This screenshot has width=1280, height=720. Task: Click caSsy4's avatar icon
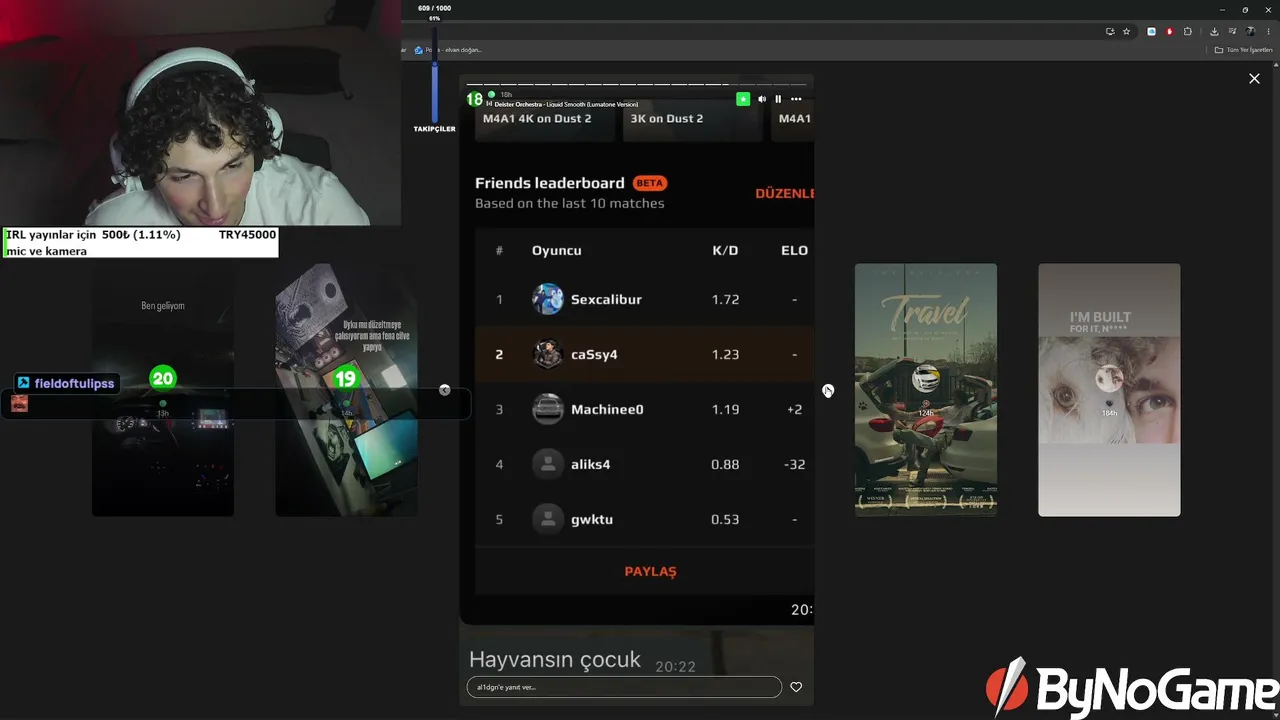pyautogui.click(x=548, y=354)
